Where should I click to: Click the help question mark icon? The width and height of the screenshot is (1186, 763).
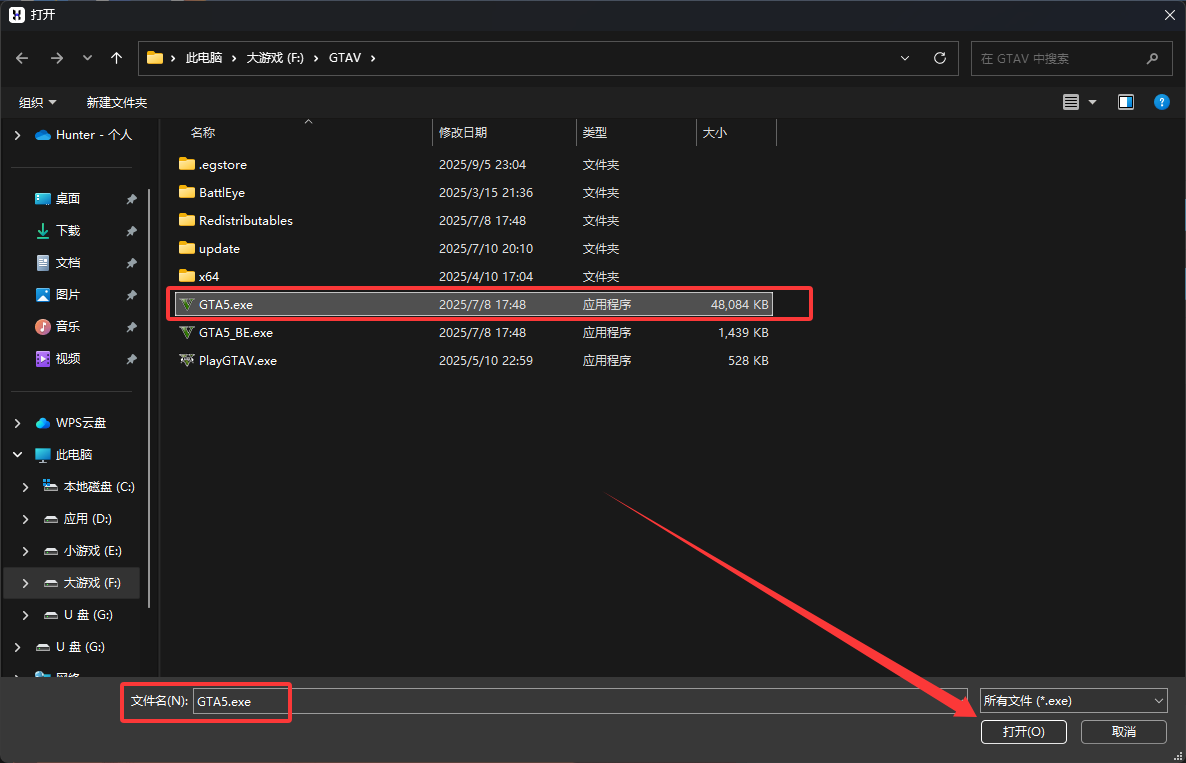click(1161, 102)
